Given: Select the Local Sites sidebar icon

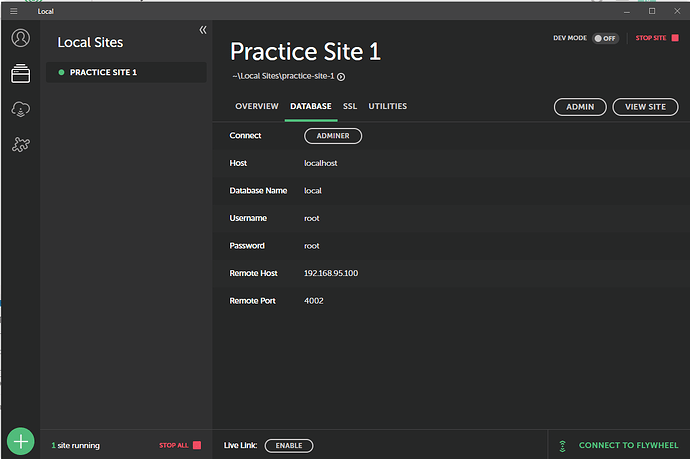Looking at the screenshot, I should tap(21, 73).
